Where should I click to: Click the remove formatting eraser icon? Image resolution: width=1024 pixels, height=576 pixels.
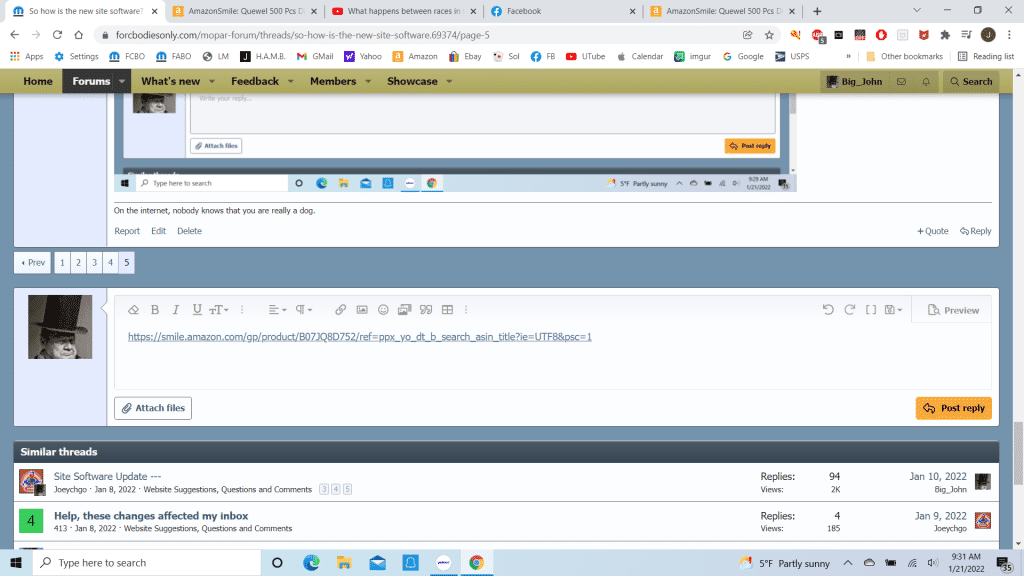[133, 310]
